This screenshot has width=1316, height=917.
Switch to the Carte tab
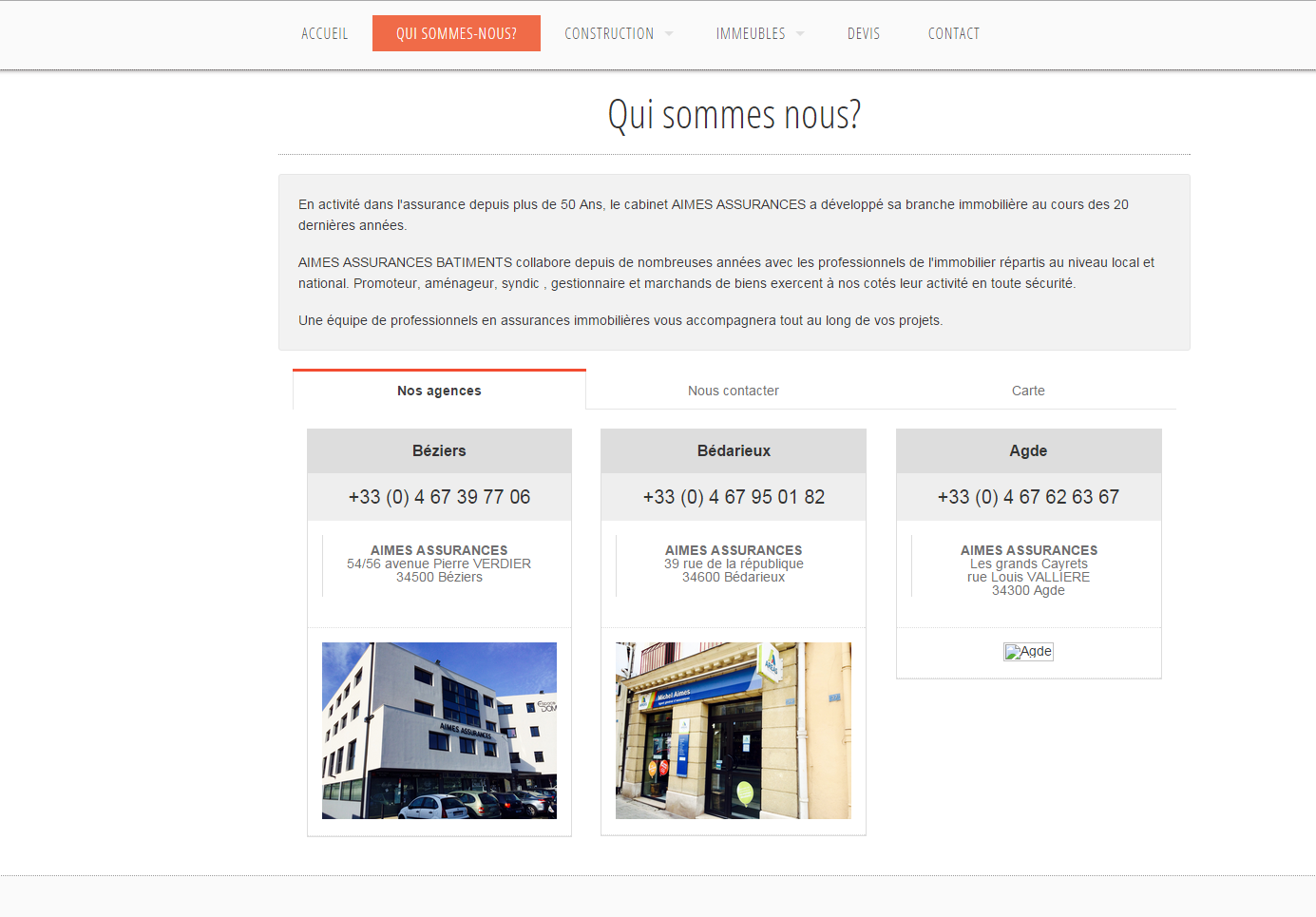tap(1028, 391)
